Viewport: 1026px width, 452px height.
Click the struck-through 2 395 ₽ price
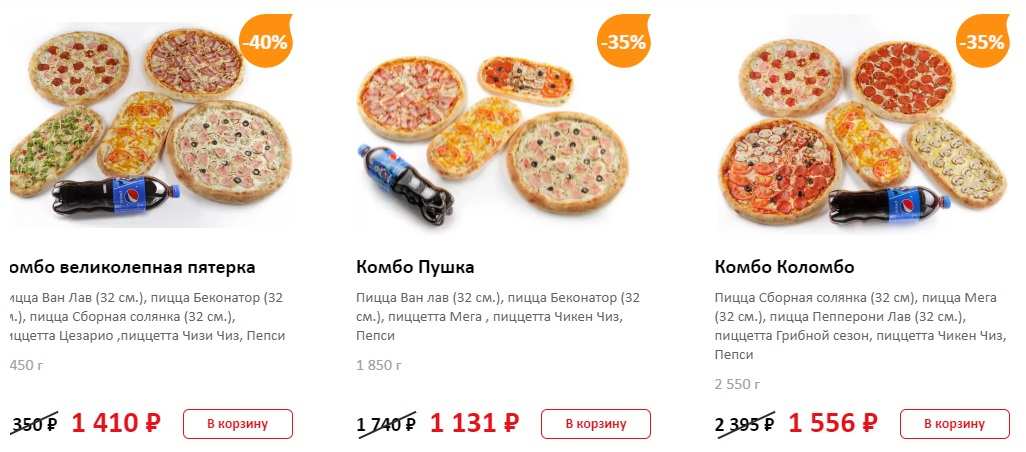click(x=744, y=424)
